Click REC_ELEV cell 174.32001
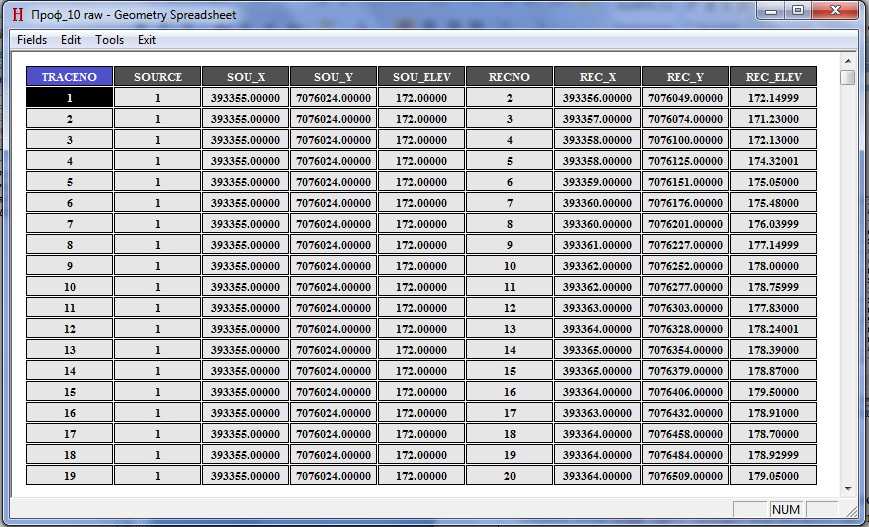Image resolution: width=869 pixels, height=527 pixels. [x=774, y=161]
